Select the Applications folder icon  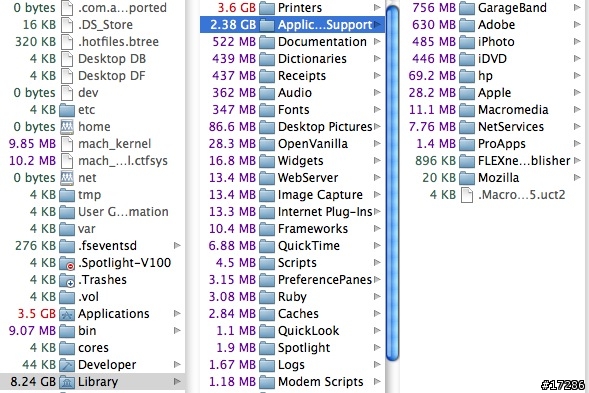click(67, 314)
